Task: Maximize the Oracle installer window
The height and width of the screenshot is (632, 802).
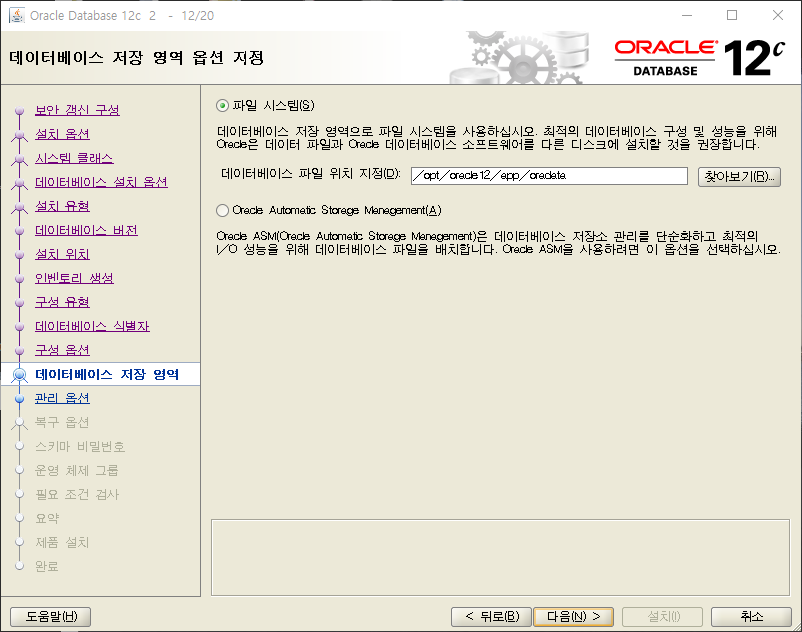Action: pos(732,15)
